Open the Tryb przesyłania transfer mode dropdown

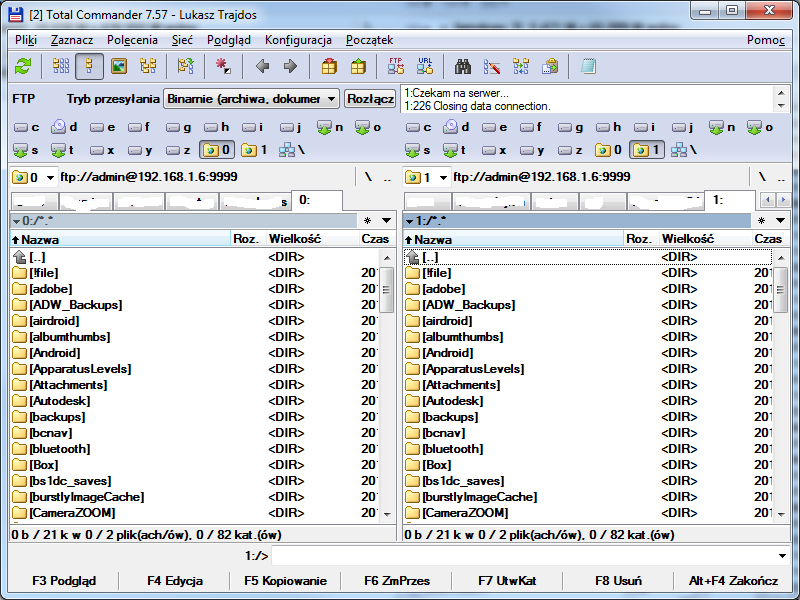point(251,99)
